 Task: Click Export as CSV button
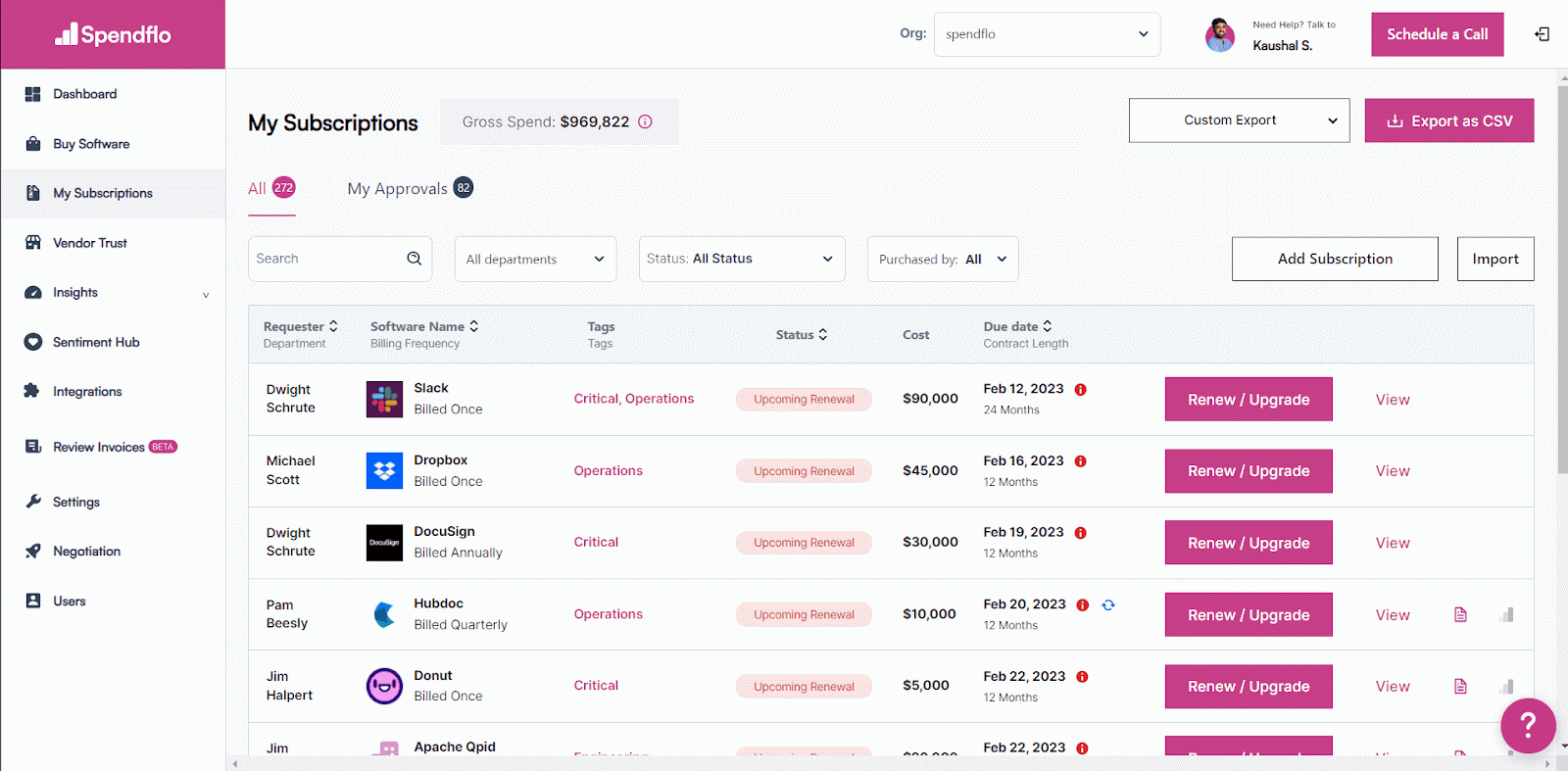click(1449, 120)
